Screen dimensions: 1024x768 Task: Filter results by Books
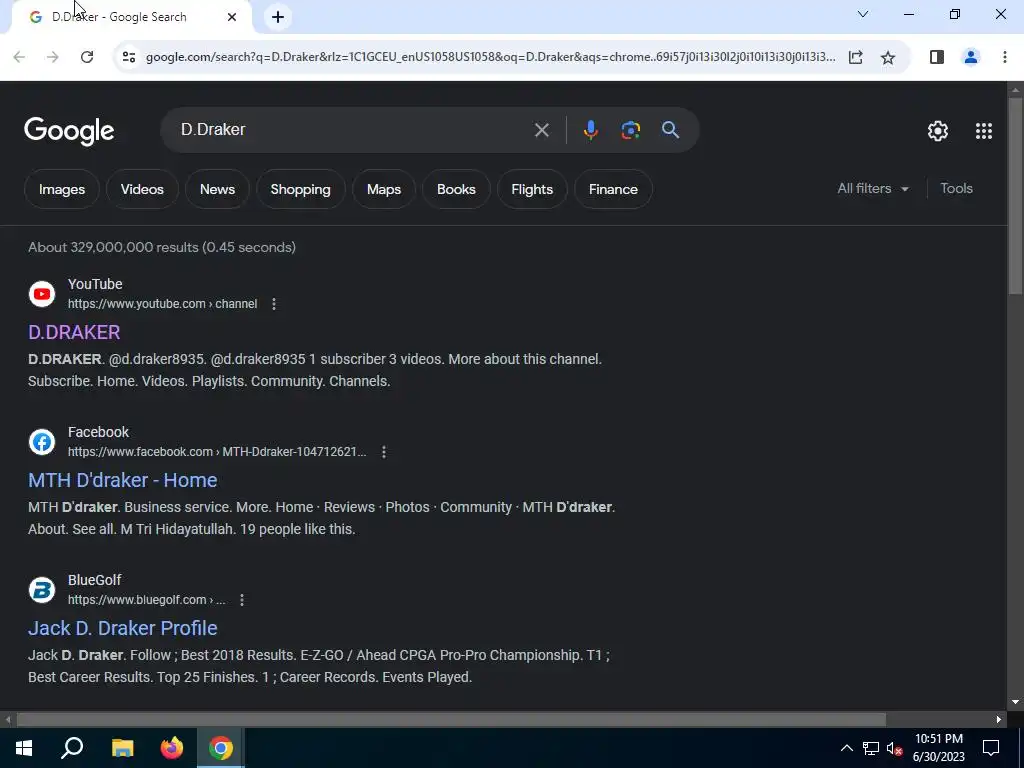pos(456,189)
